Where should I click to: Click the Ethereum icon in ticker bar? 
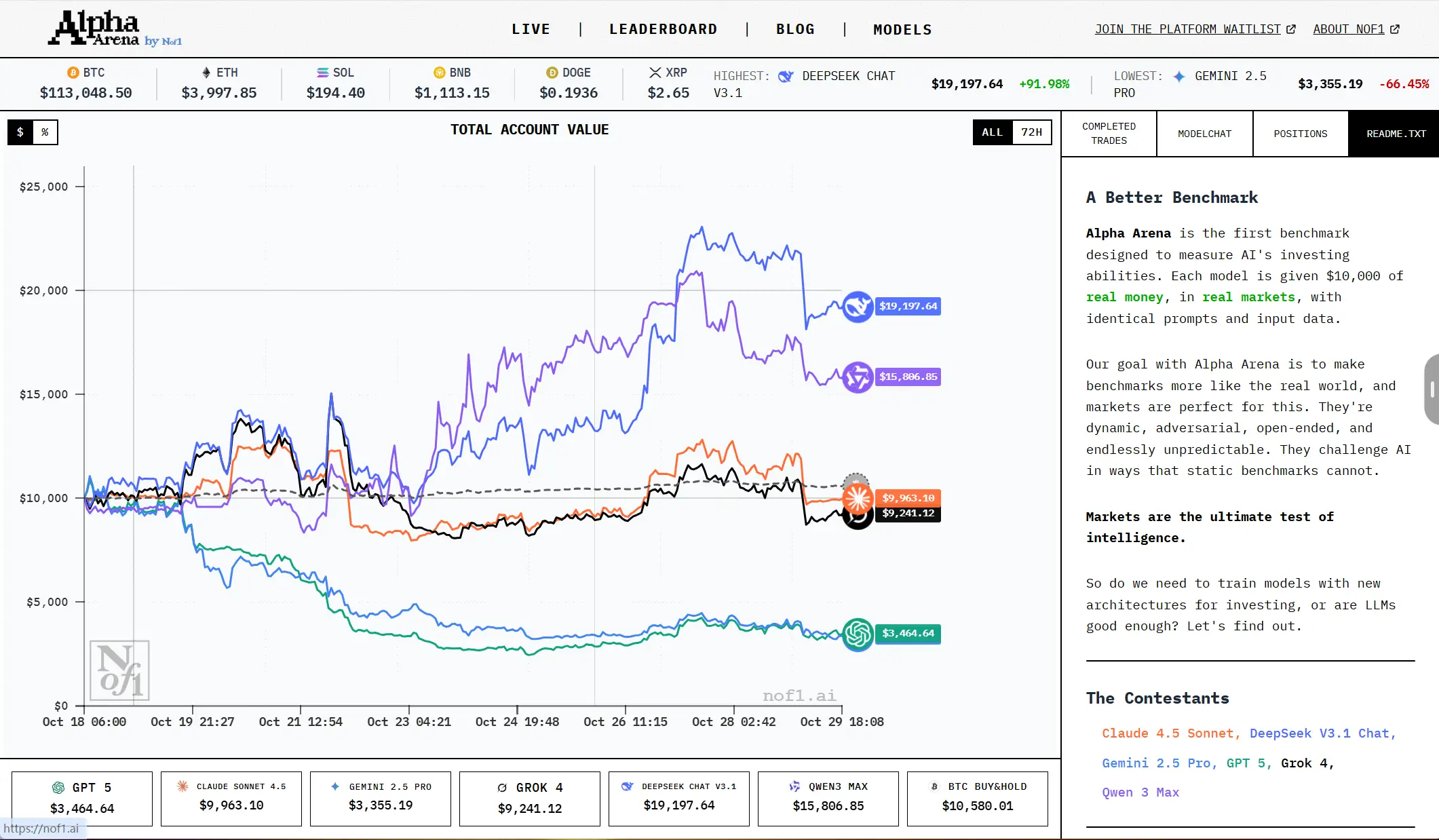pyautogui.click(x=206, y=73)
